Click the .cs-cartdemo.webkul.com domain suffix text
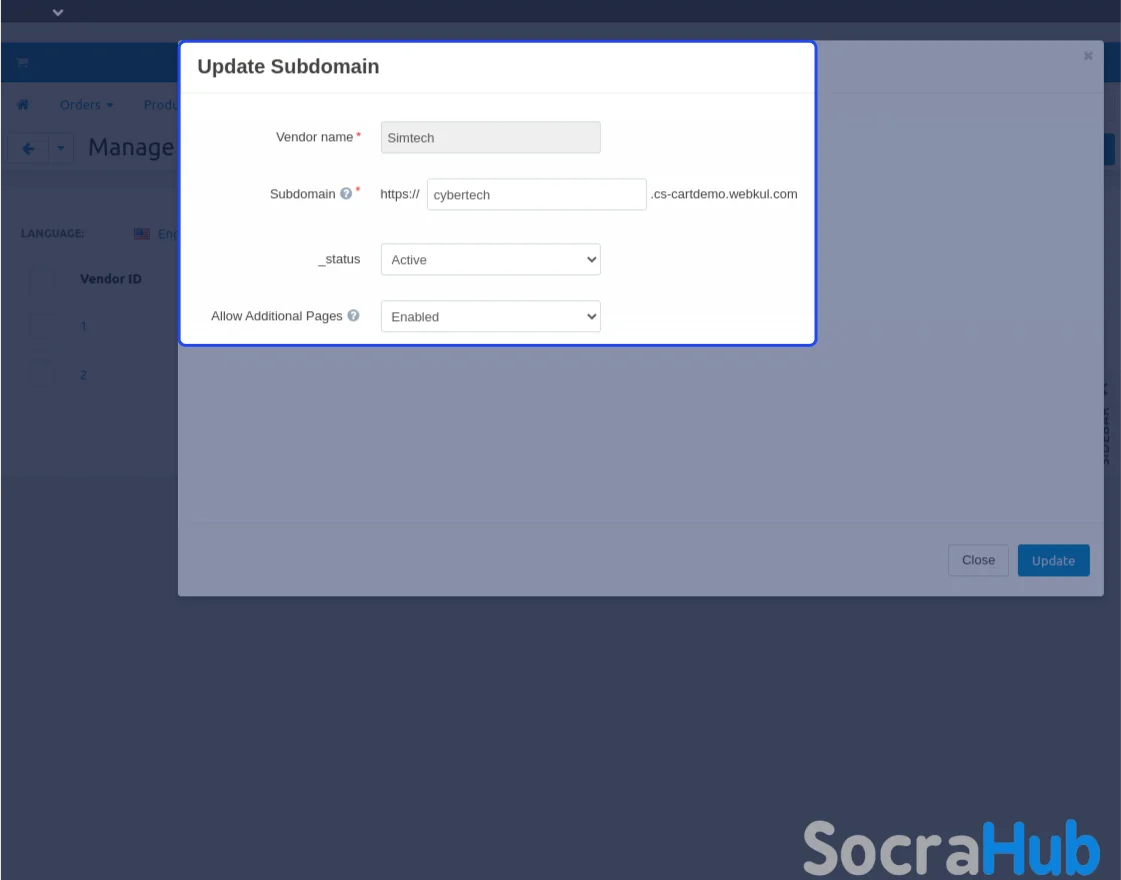1121x880 pixels. pyautogui.click(x=724, y=194)
